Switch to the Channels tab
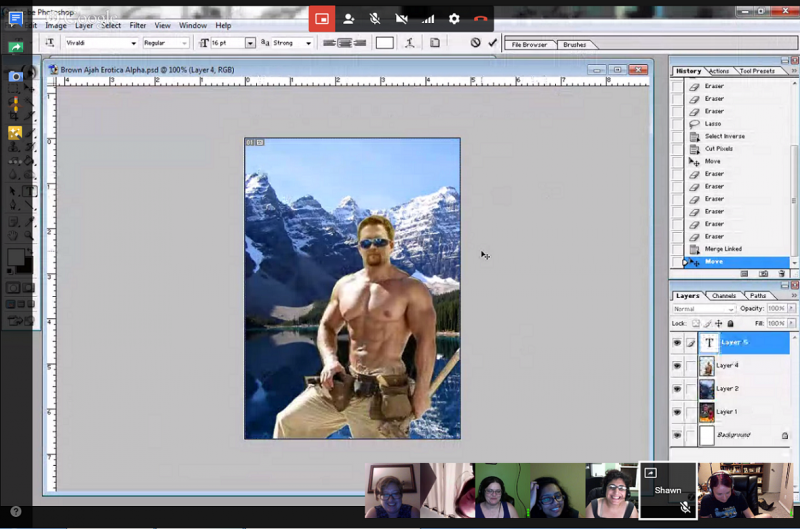This screenshot has height=529, width=800. tap(723, 296)
